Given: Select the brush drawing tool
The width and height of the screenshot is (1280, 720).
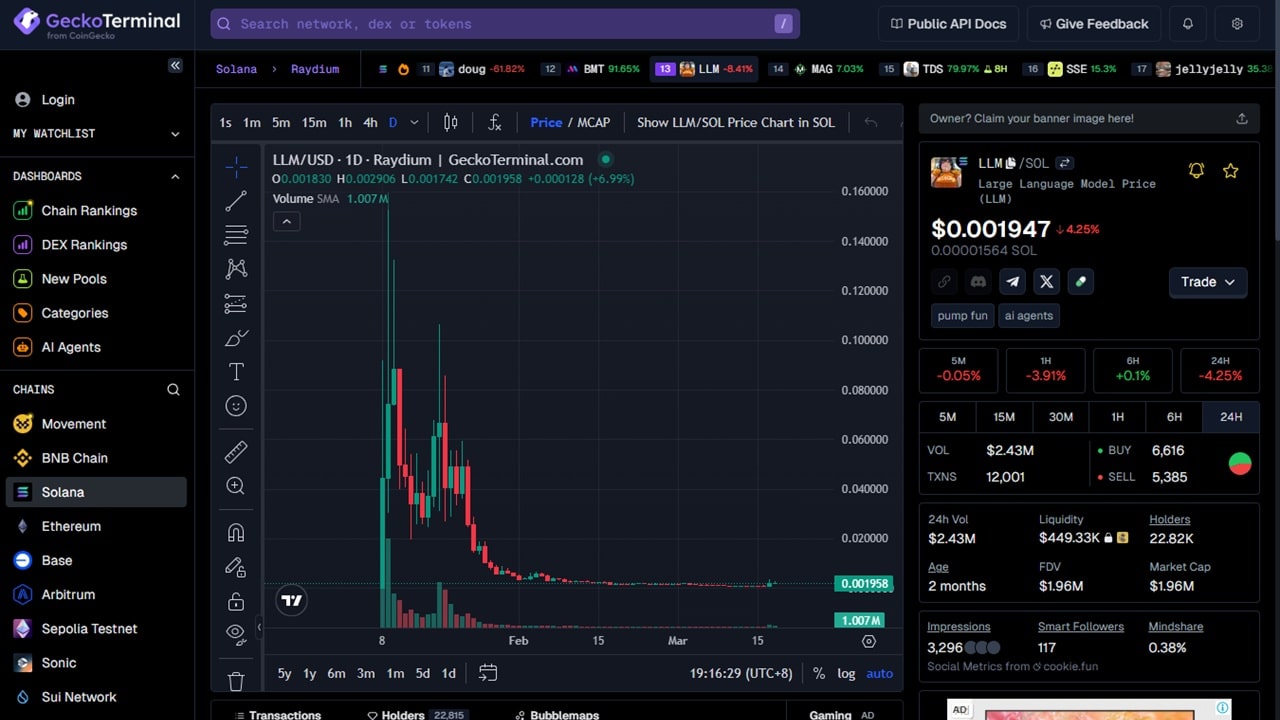Looking at the screenshot, I should (236, 338).
